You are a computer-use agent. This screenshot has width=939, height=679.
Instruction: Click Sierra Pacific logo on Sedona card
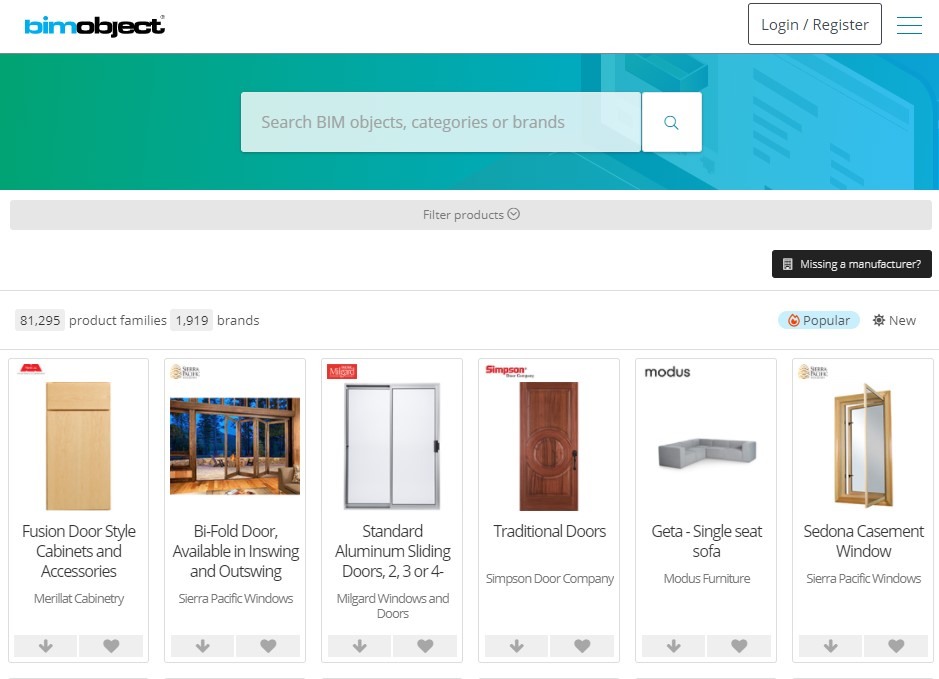coord(813,372)
